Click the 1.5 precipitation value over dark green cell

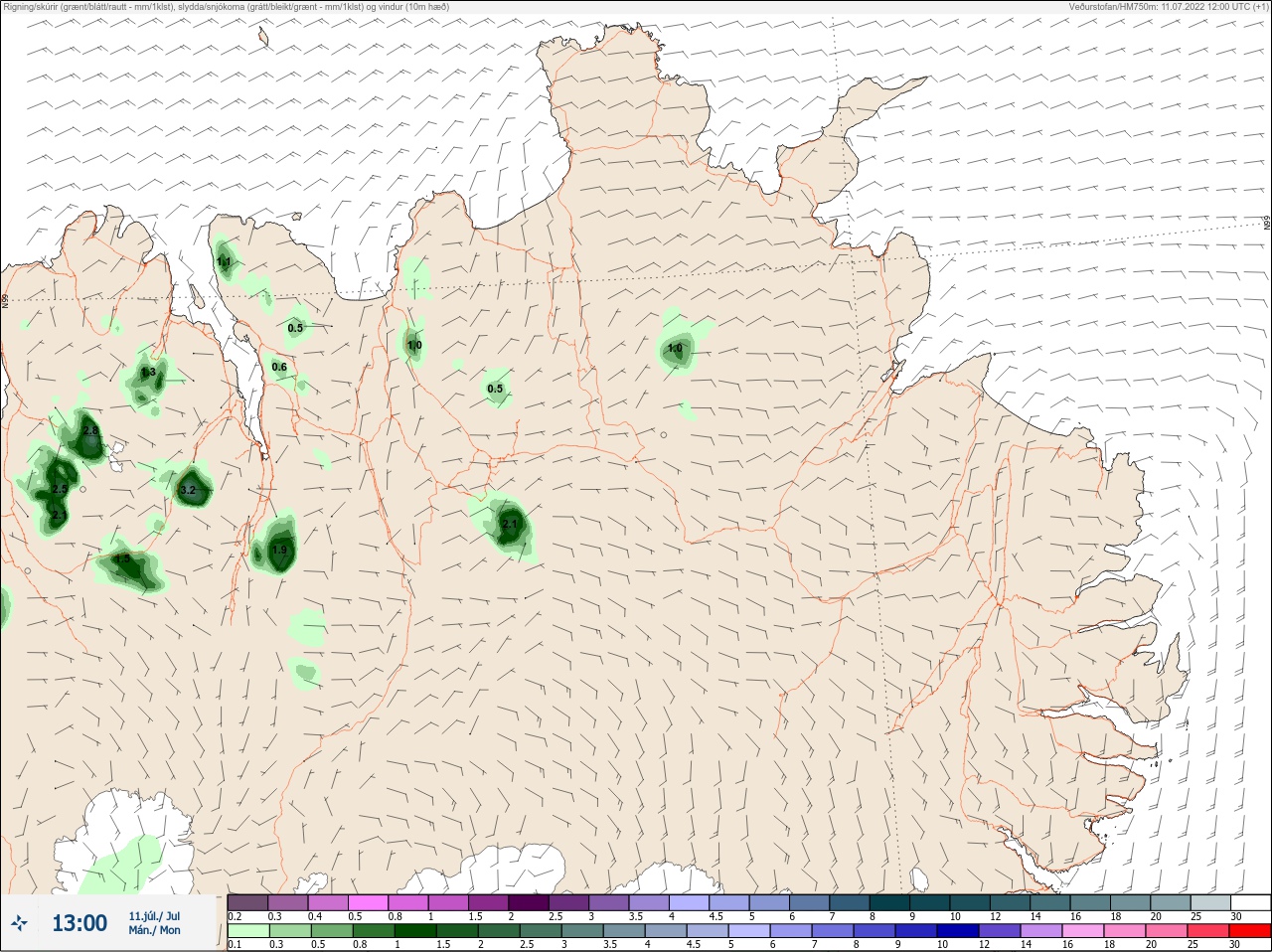122,559
